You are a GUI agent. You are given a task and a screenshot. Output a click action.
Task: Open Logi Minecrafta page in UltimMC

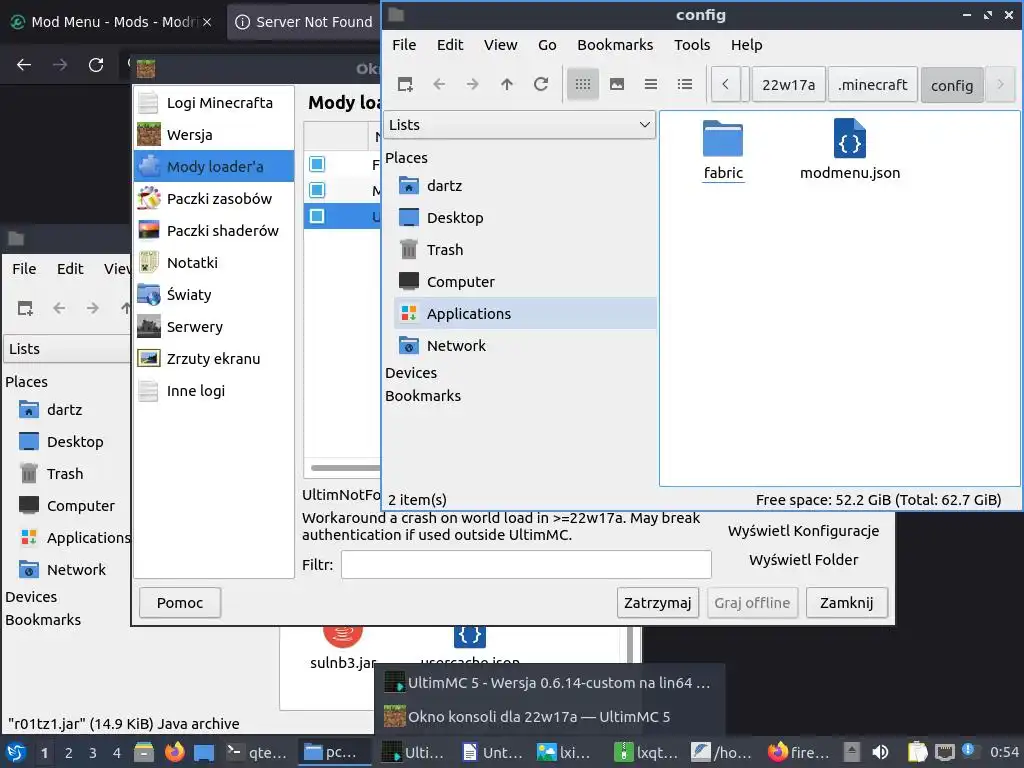[x=214, y=103]
